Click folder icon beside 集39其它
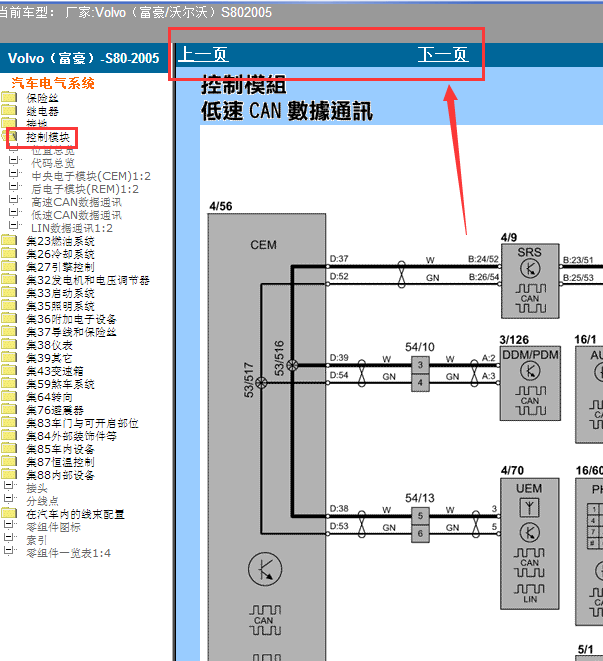 point(9,358)
